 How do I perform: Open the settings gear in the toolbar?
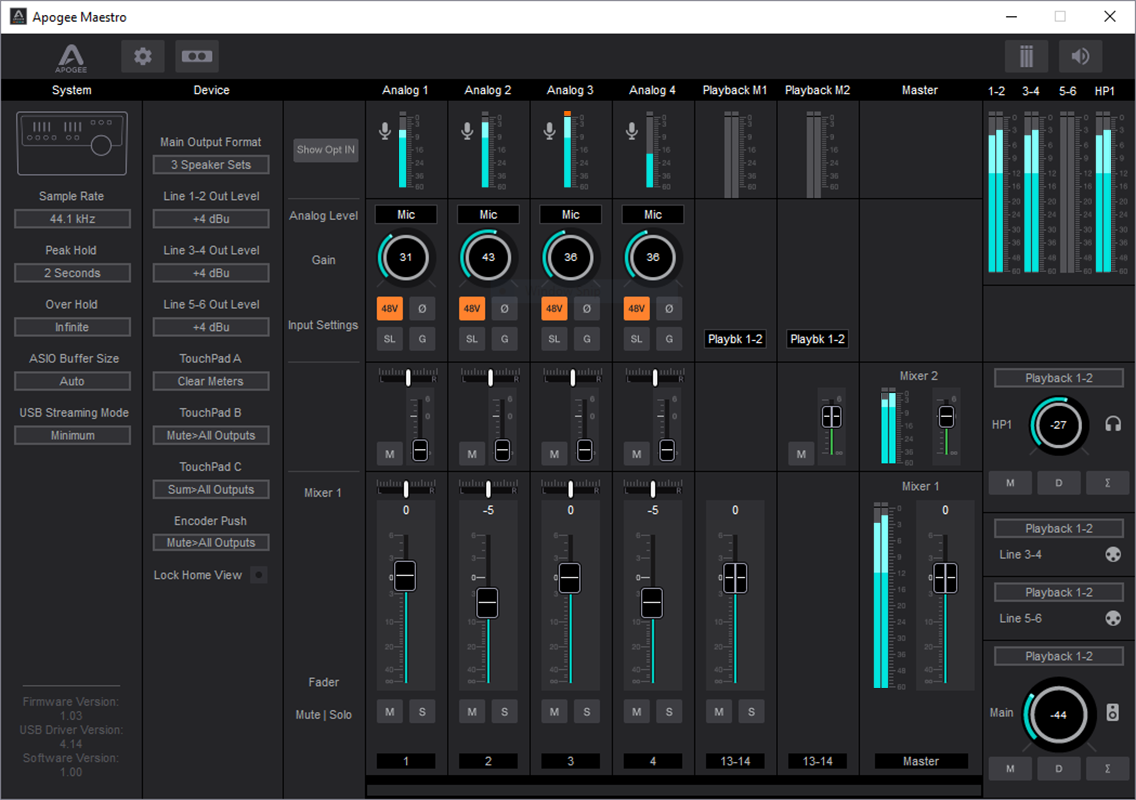click(x=142, y=56)
